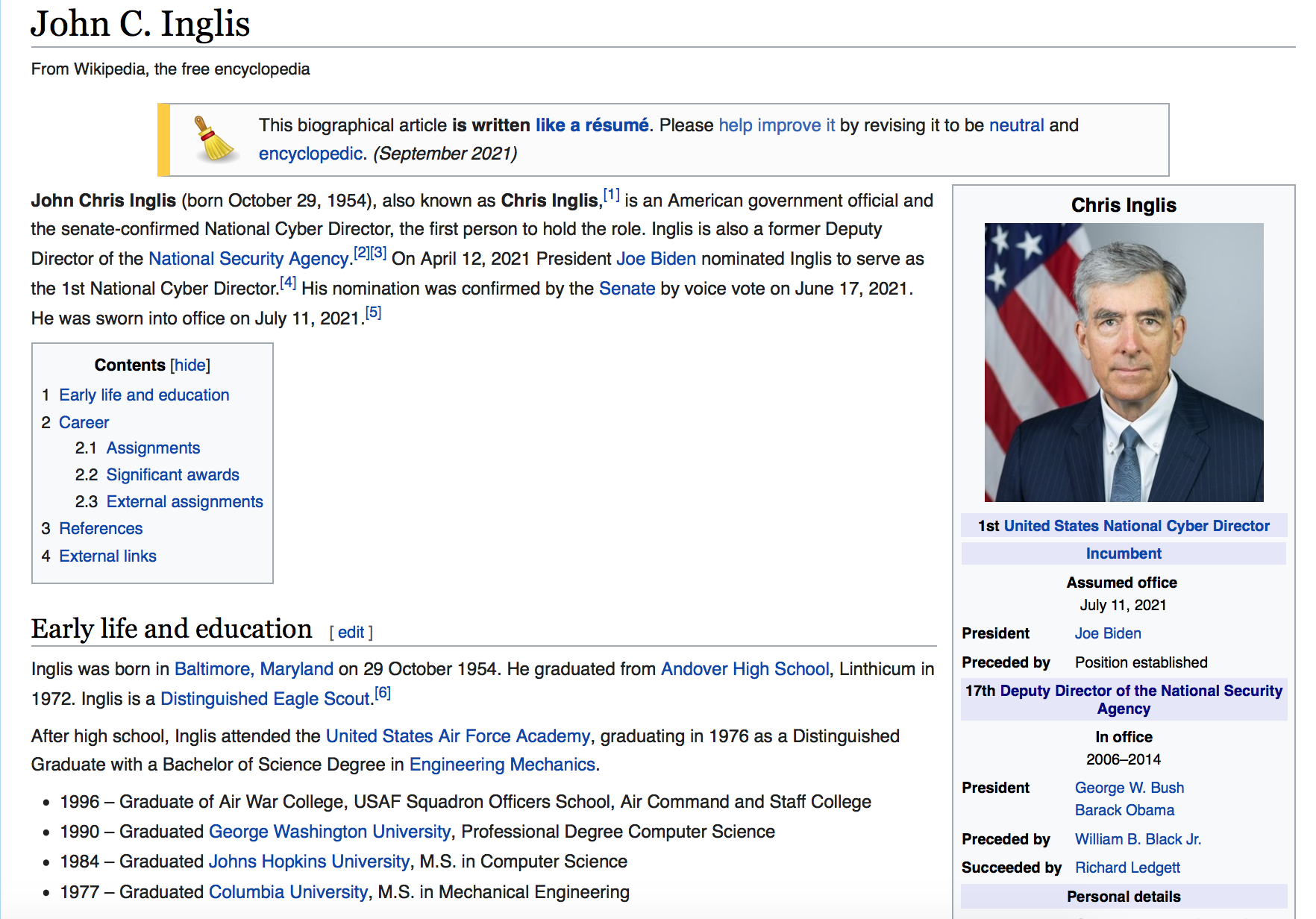Go to 'Significant awards' in contents
Image resolution: width=1316 pixels, height=919 pixels.
coord(173,475)
